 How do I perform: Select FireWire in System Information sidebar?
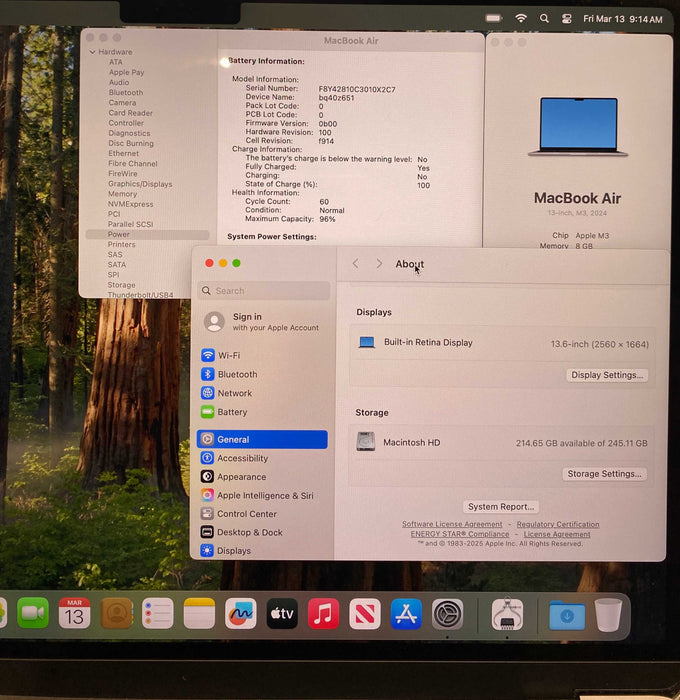(x=123, y=174)
